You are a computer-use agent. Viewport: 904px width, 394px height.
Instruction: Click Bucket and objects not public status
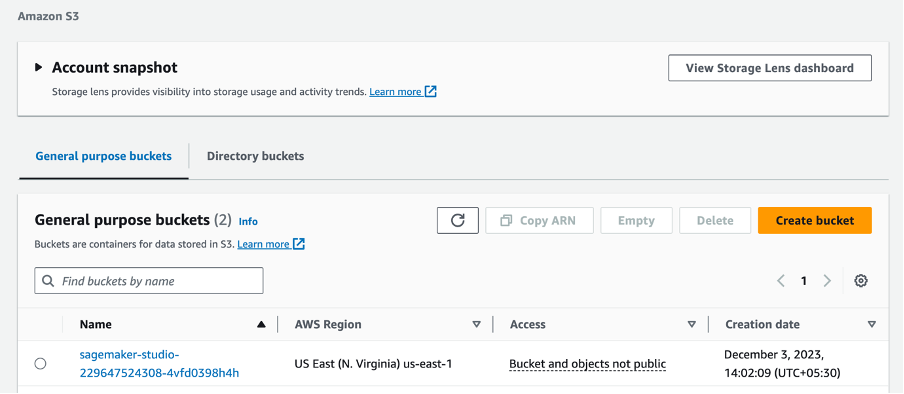[587, 364]
